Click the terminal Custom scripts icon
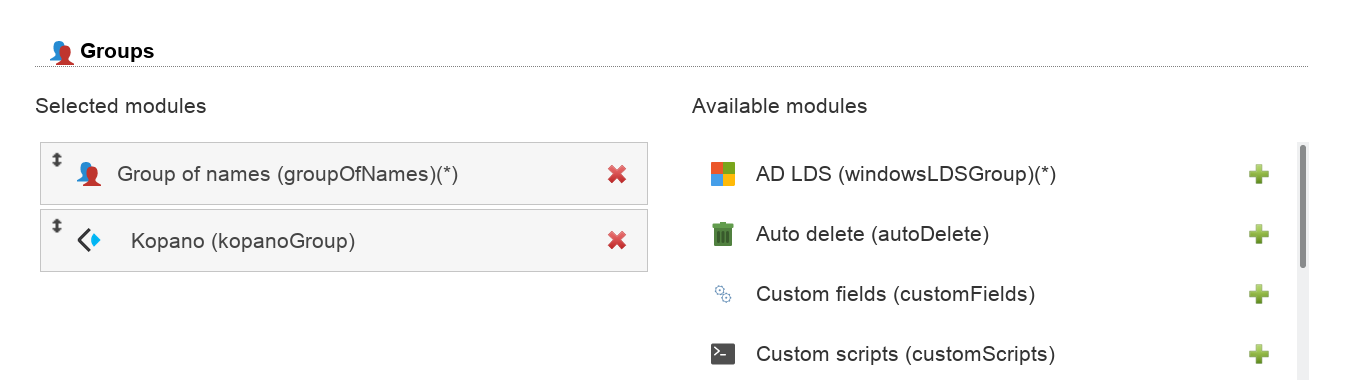 [x=722, y=354]
